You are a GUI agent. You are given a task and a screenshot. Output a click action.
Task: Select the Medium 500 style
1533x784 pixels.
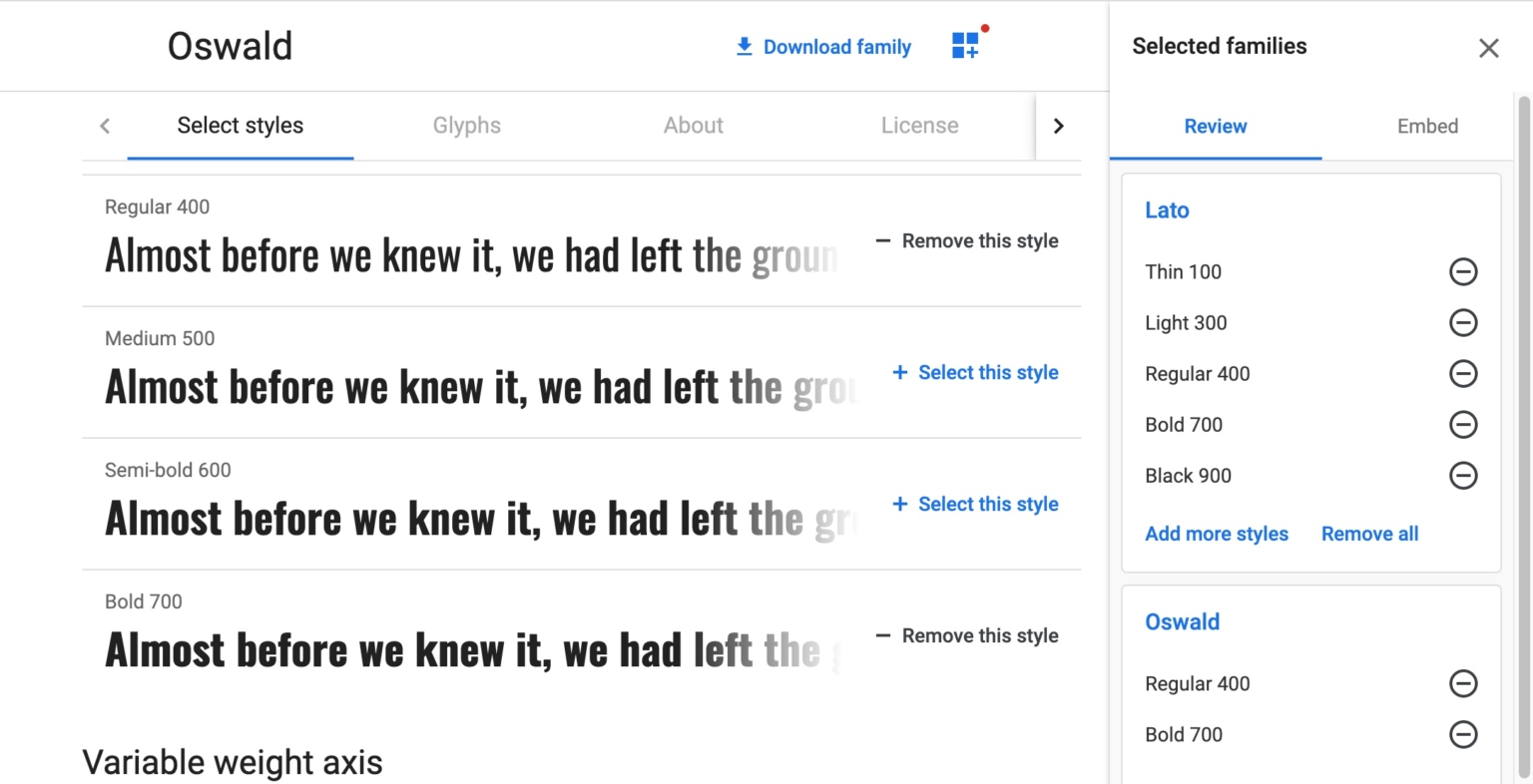pyautogui.click(x=974, y=372)
